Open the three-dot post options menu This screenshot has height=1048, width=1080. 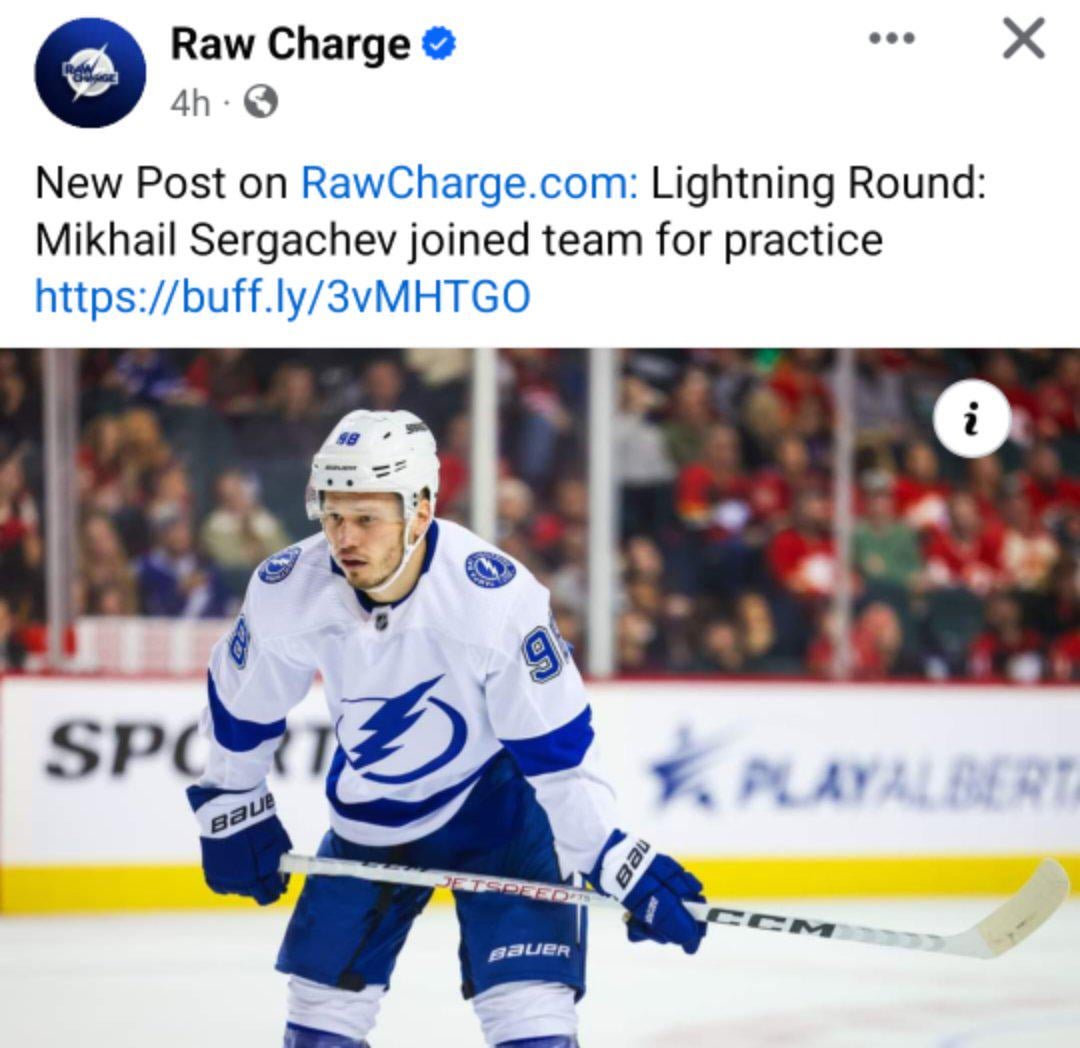point(892,39)
